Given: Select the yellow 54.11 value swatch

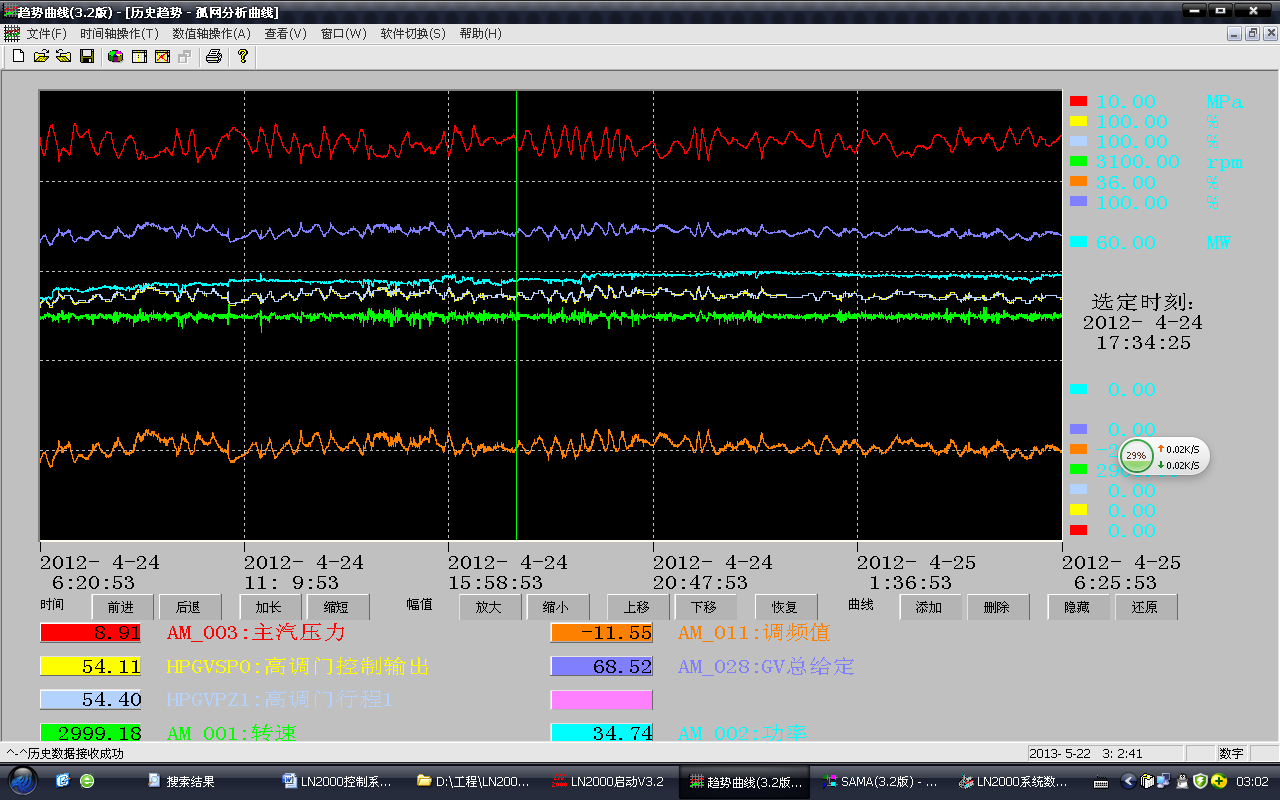Looking at the screenshot, I should 91,666.
